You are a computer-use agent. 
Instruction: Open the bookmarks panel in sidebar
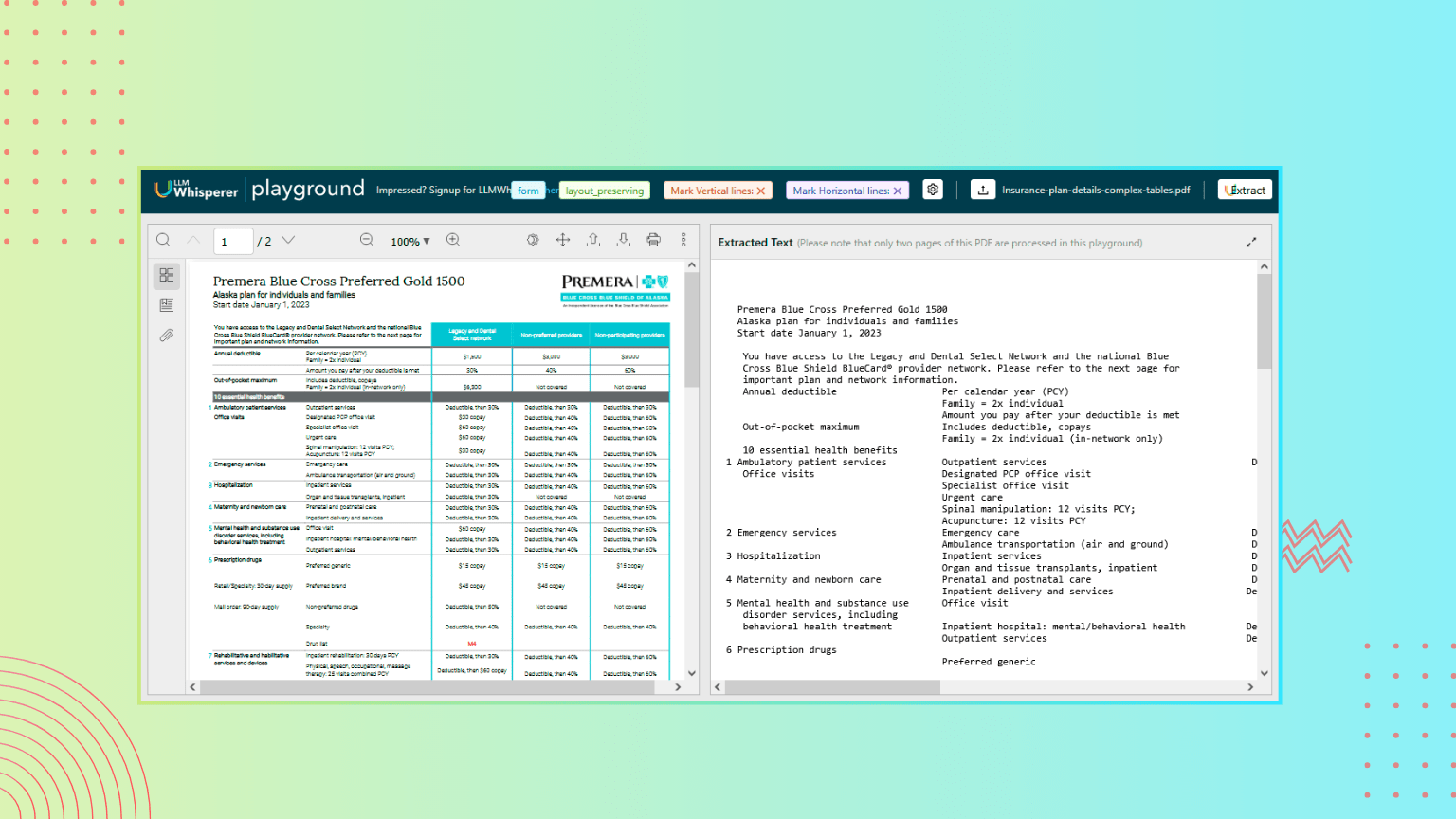[167, 305]
